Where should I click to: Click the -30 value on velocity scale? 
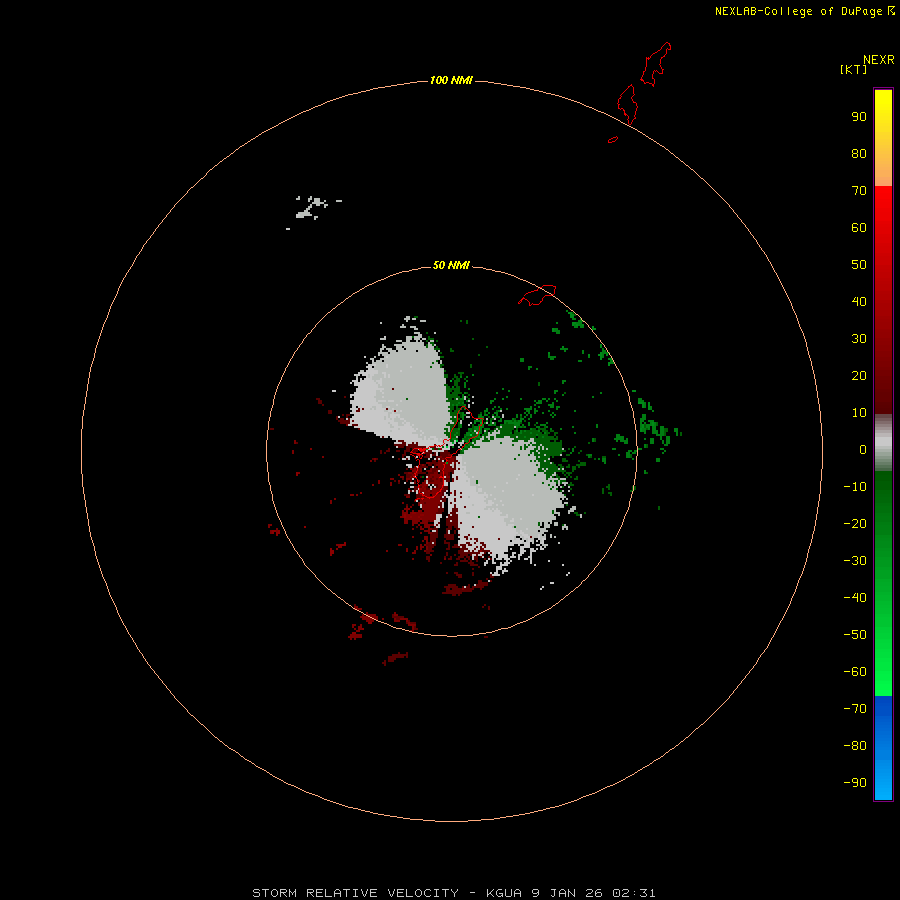[855, 561]
